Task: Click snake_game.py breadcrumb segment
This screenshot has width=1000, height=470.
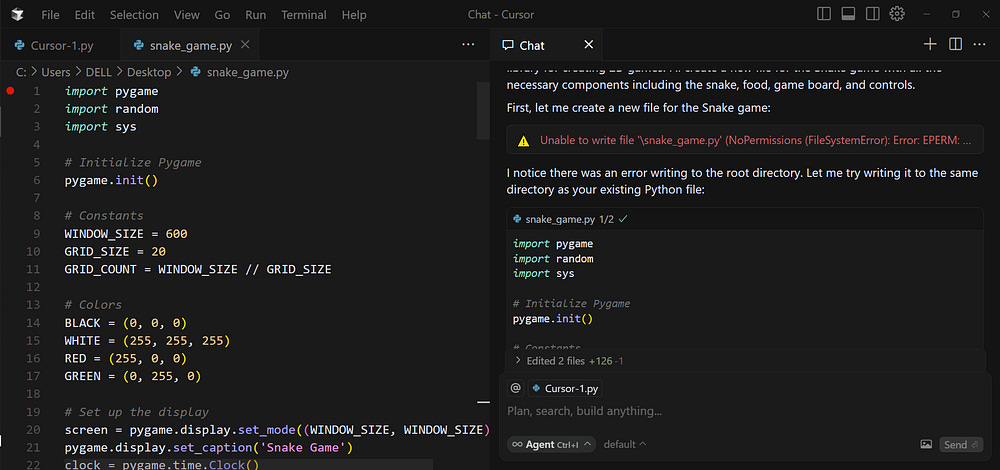Action: point(247,72)
